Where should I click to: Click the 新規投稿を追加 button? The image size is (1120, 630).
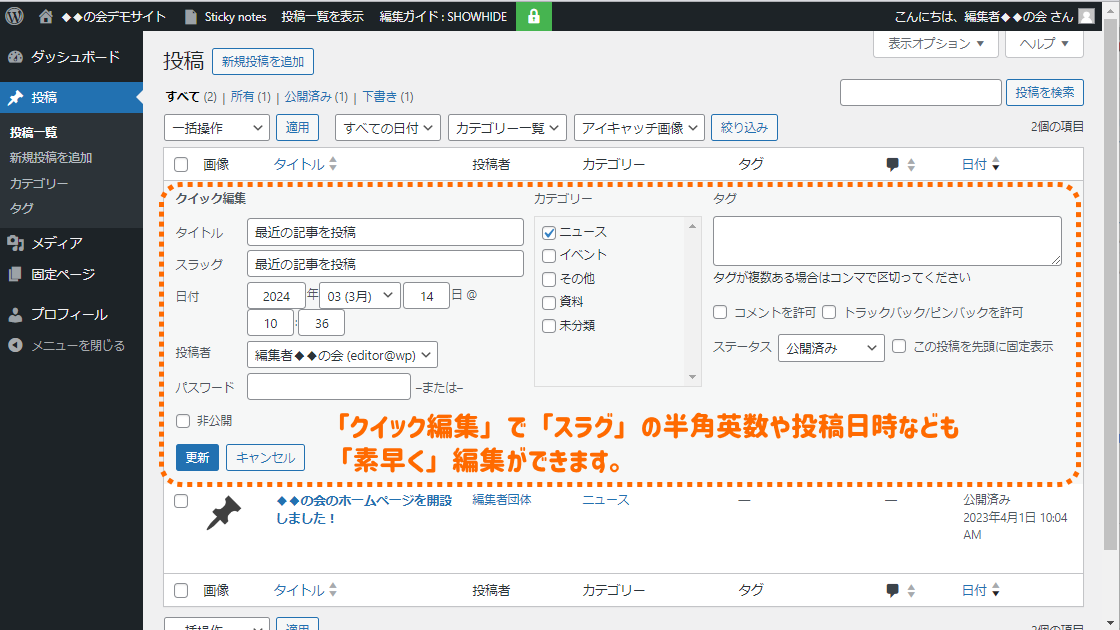tap(263, 62)
